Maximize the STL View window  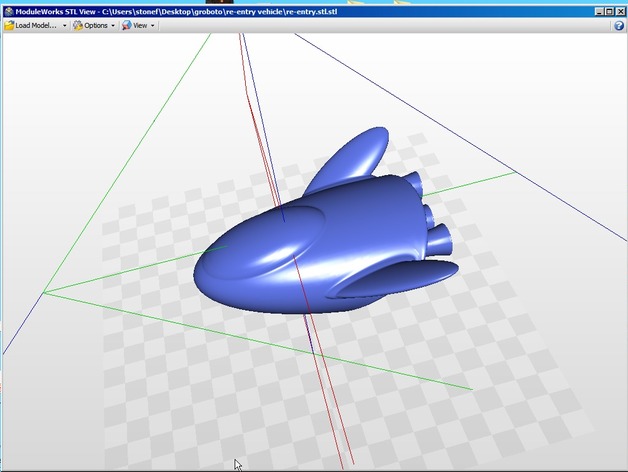pos(608,9)
